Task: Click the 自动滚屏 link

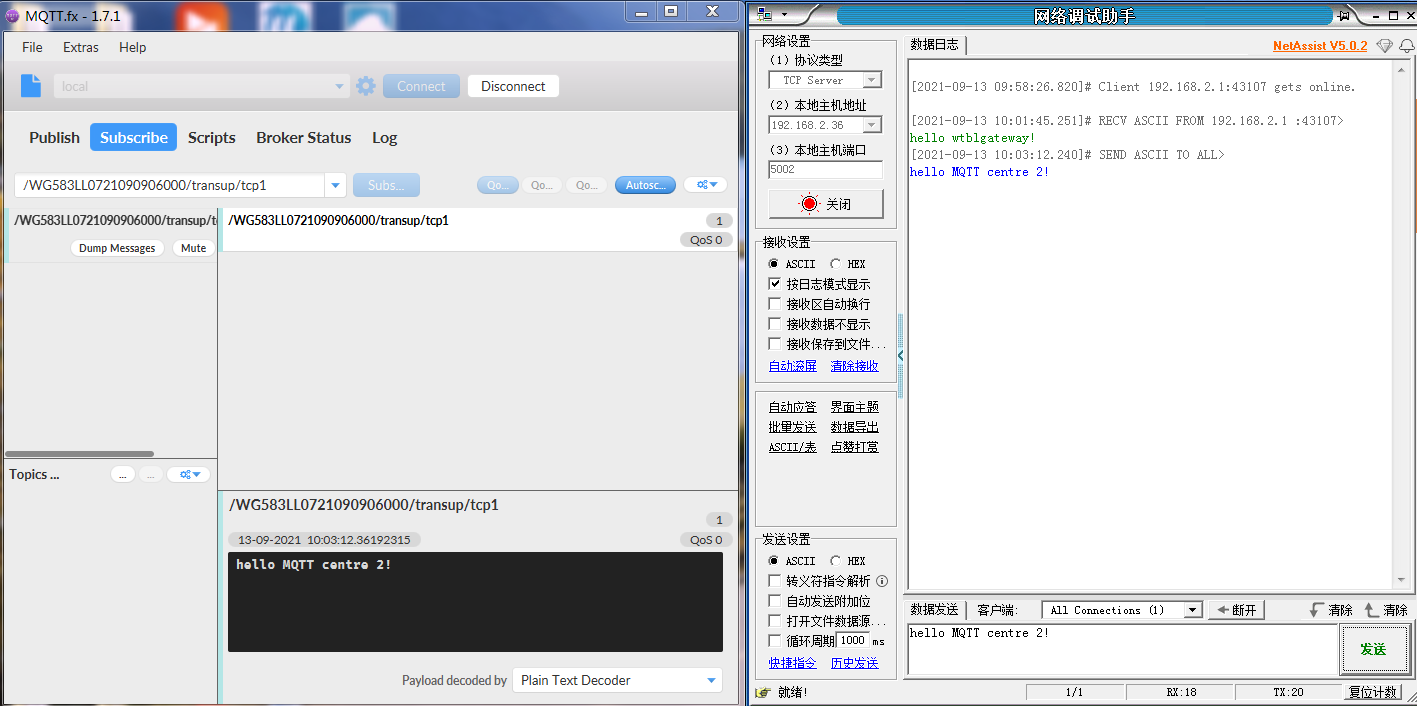Action: point(793,366)
